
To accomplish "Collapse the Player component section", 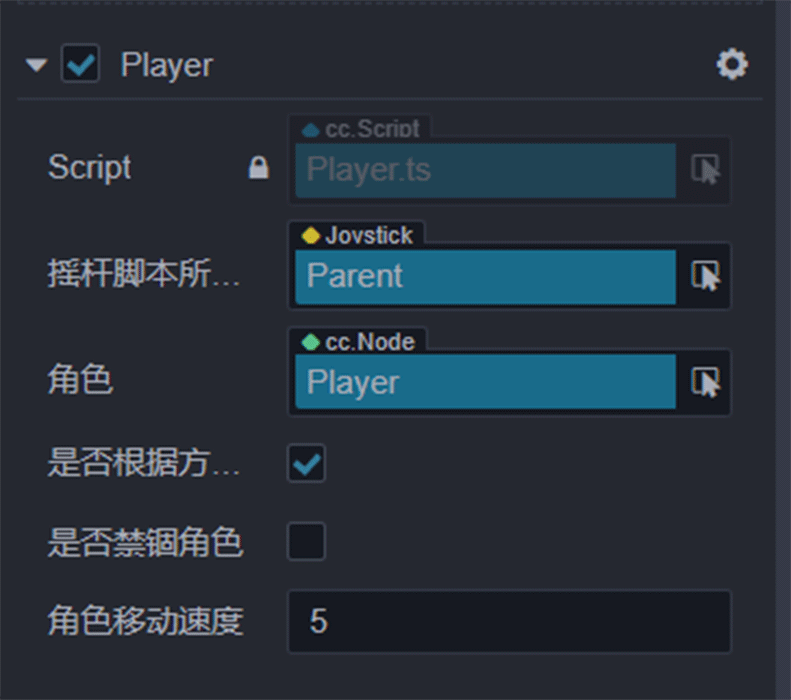I will [x=37, y=66].
